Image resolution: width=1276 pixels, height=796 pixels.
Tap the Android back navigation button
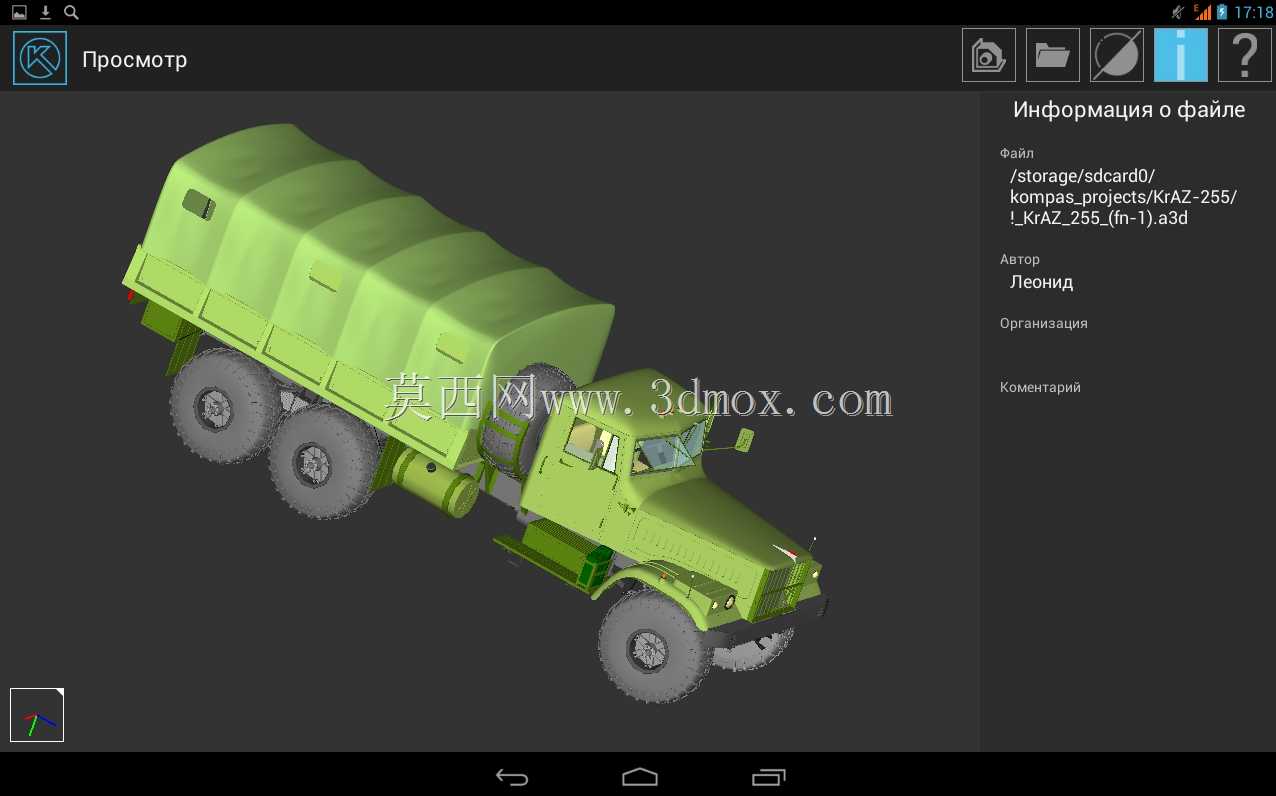coord(512,777)
